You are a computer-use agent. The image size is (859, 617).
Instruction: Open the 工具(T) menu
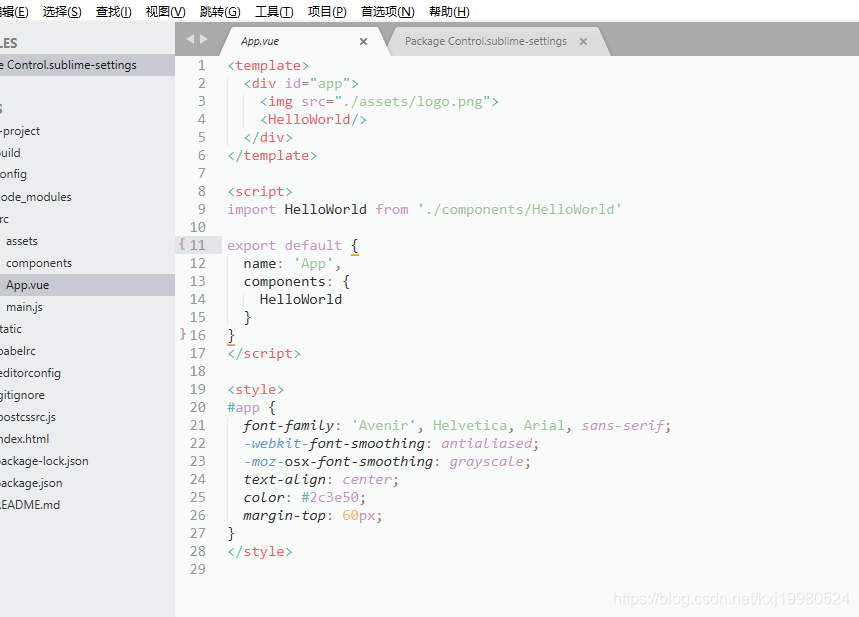tap(274, 12)
